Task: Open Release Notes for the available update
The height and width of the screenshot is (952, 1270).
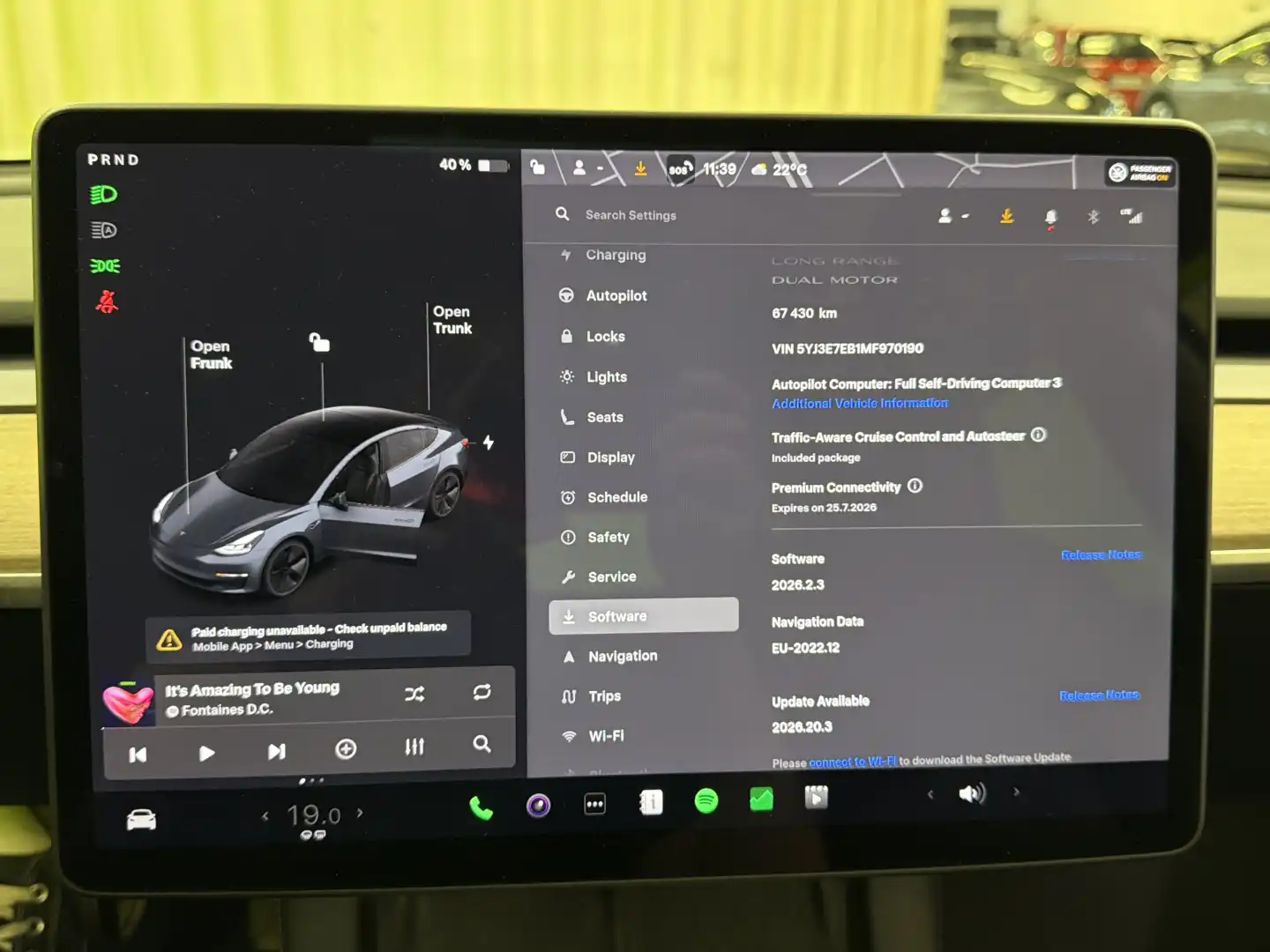Action: pyautogui.click(x=1100, y=695)
